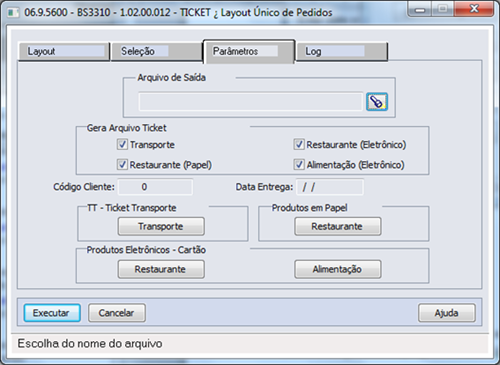Click the application icon in title bar
This screenshot has height=365, width=500.
coord(13,13)
